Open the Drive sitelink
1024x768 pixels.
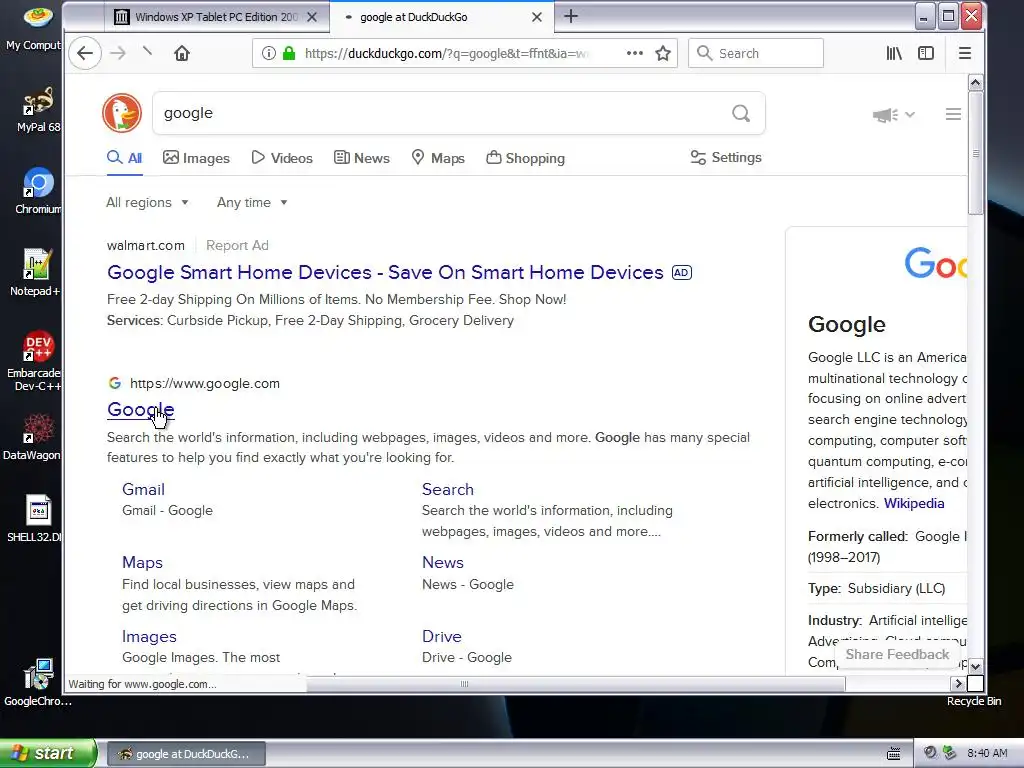[441, 637]
